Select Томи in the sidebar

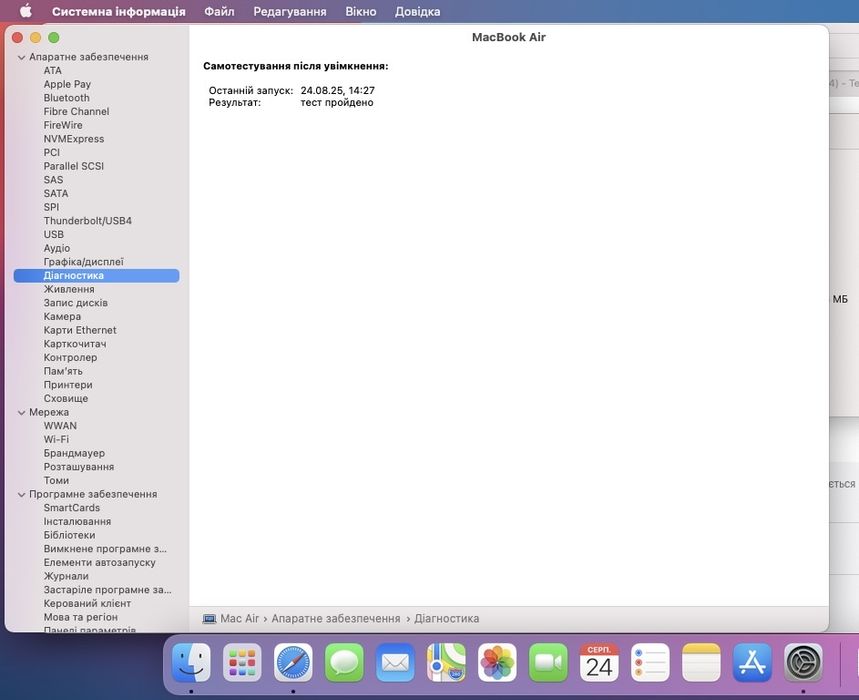click(x=56, y=480)
